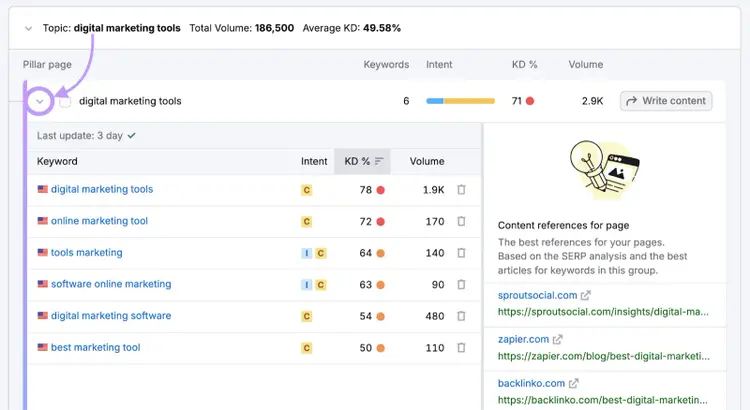Click the lightbulb content references illustration
The height and width of the screenshot is (410, 750).
(605, 169)
